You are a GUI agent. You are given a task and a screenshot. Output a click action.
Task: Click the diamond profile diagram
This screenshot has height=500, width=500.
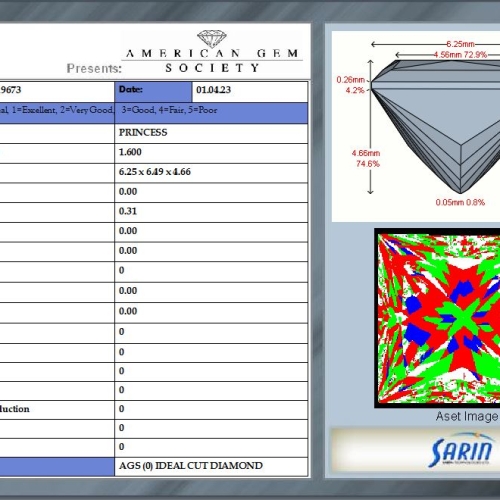pyautogui.click(x=435, y=126)
